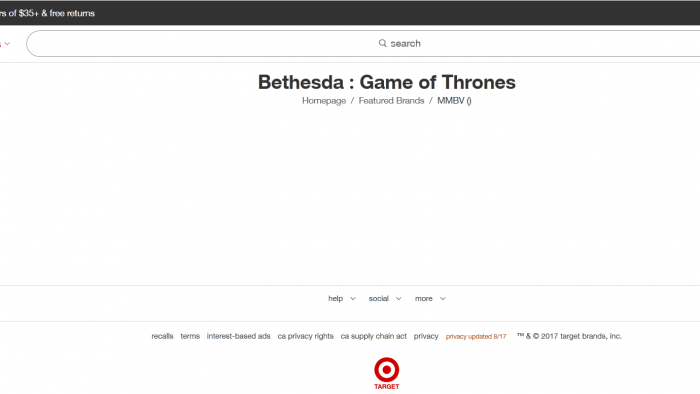Screen dimensions: 700x394
Task: Expand the social footer menu
Action: pyautogui.click(x=385, y=299)
